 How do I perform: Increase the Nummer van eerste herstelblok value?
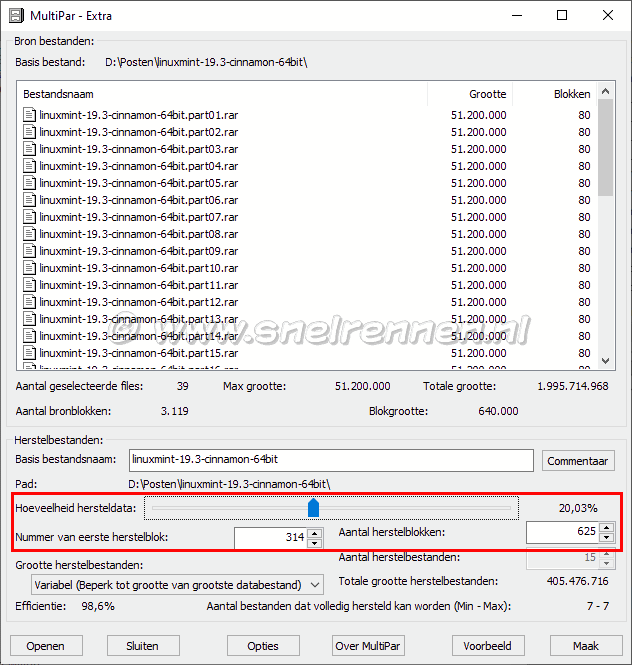pos(314,533)
